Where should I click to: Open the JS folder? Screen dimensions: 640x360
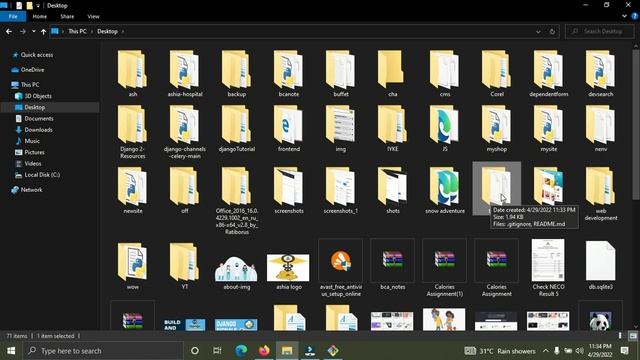click(444, 129)
